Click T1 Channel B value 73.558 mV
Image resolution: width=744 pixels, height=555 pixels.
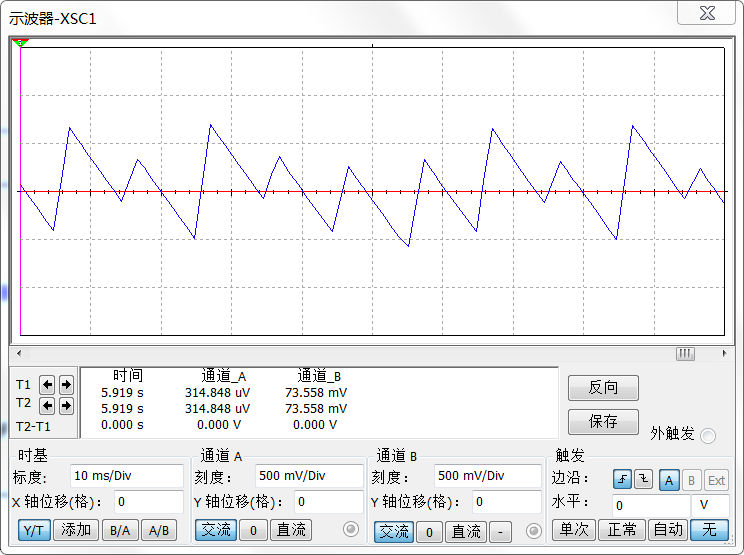[316, 393]
